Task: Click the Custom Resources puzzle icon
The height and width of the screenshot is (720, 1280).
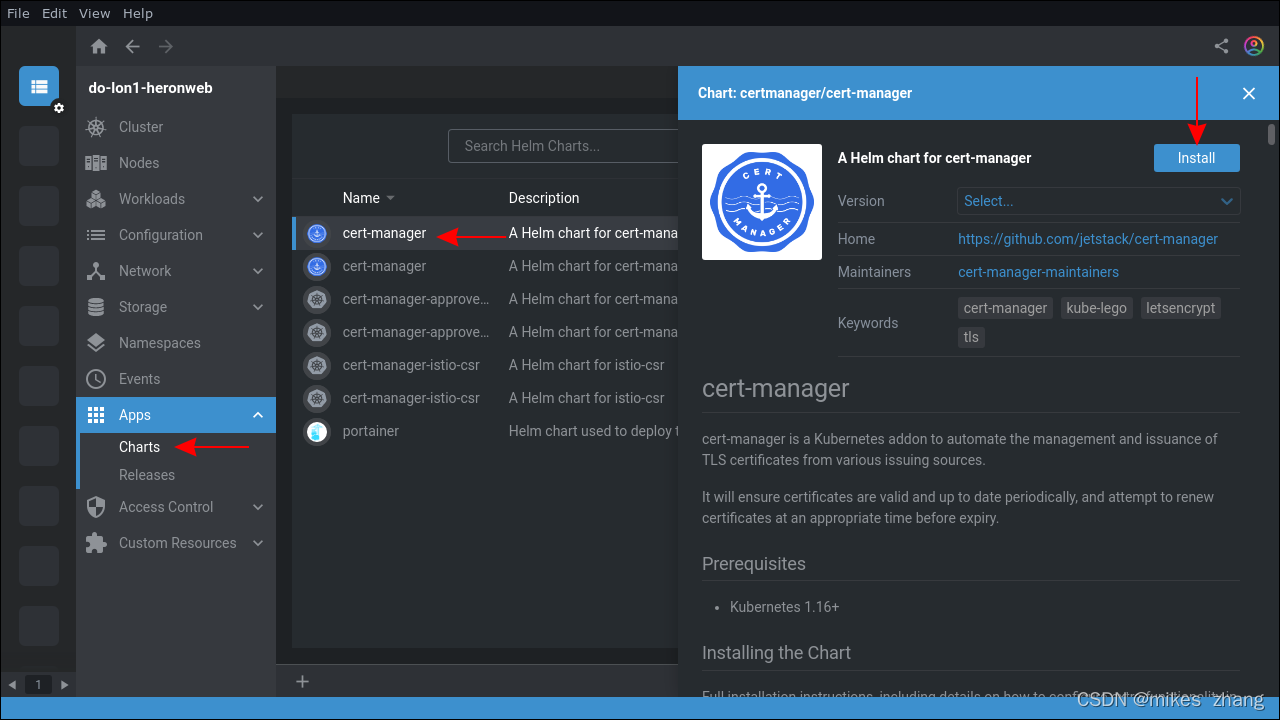Action: point(96,543)
